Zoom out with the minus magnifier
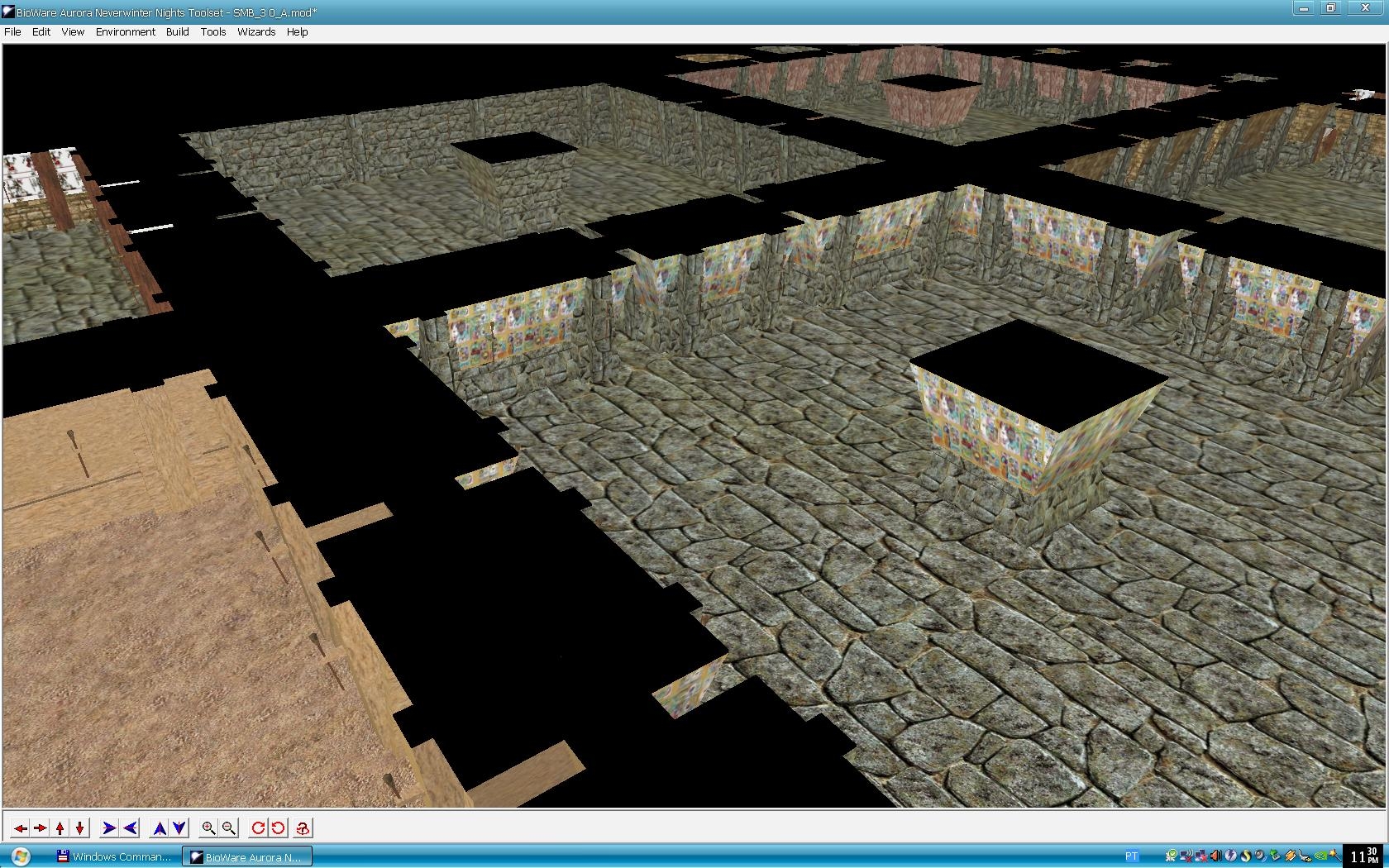 point(229,827)
